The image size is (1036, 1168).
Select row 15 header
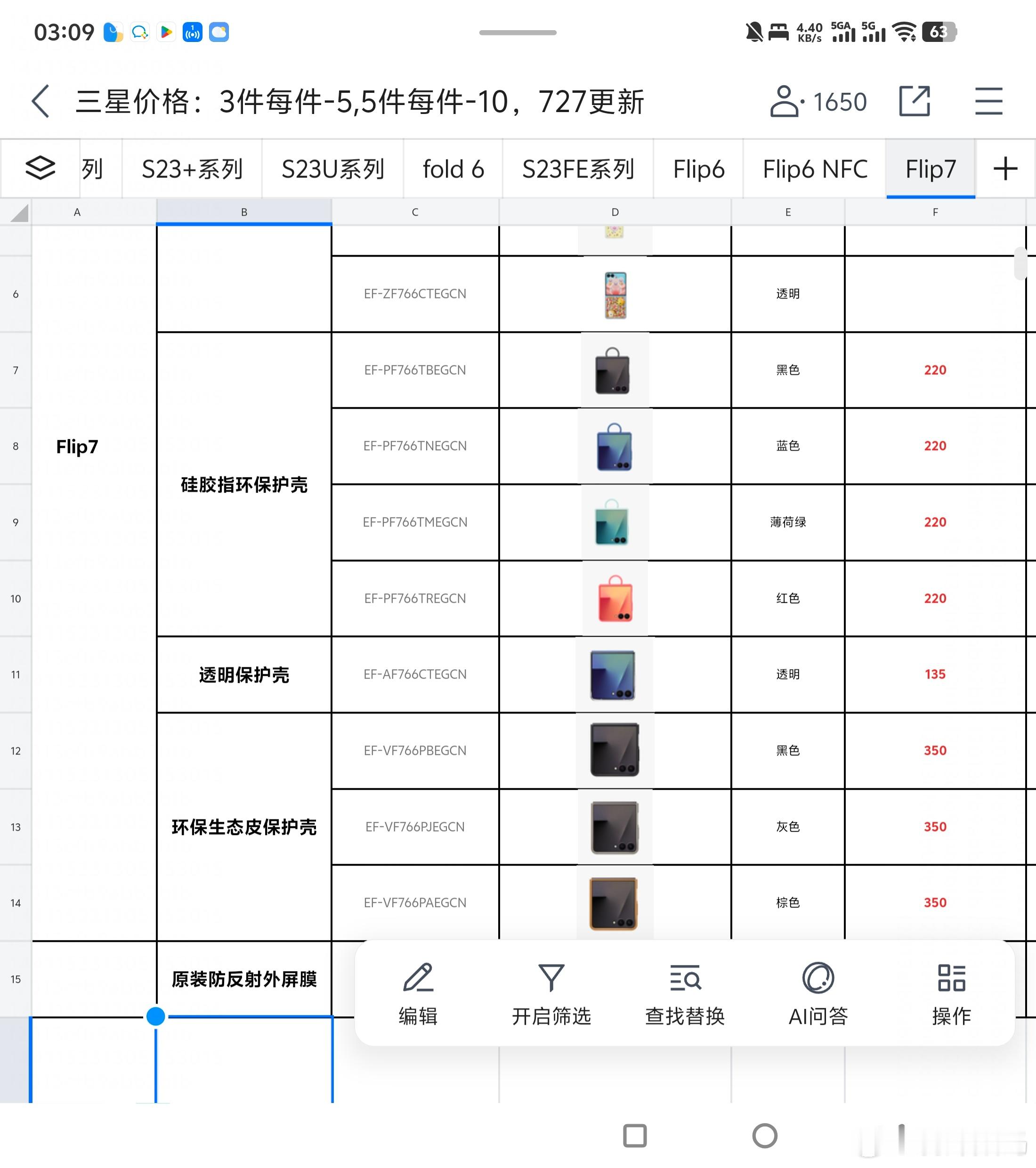(16, 979)
